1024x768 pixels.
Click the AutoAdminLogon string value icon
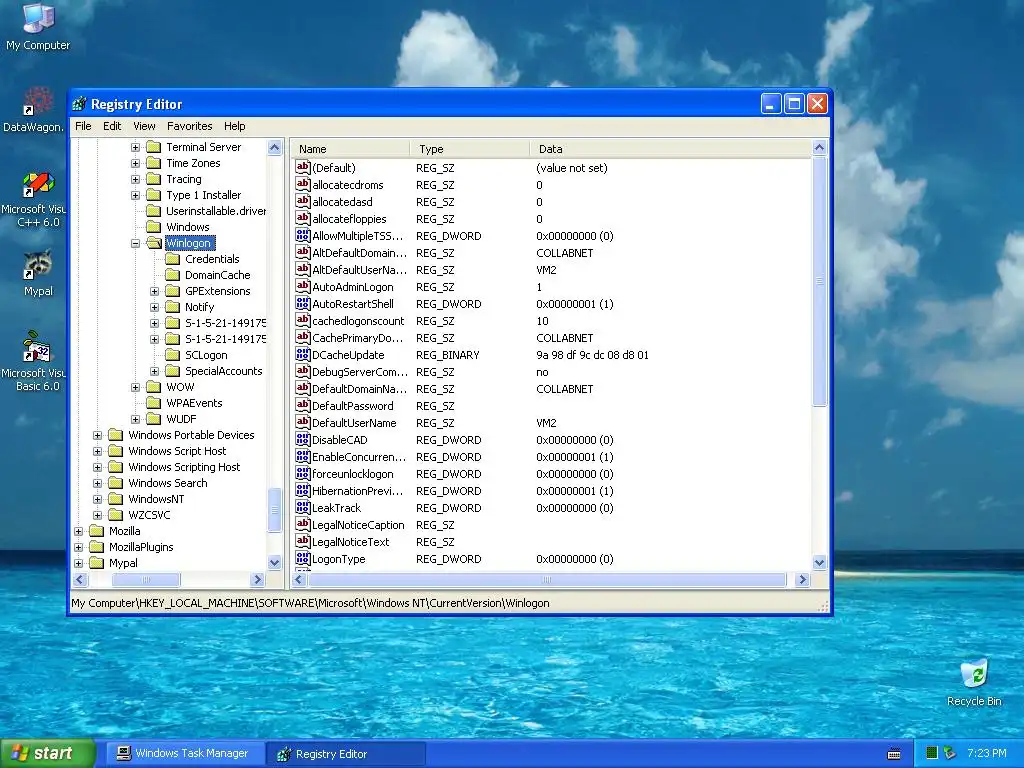pyautogui.click(x=302, y=286)
